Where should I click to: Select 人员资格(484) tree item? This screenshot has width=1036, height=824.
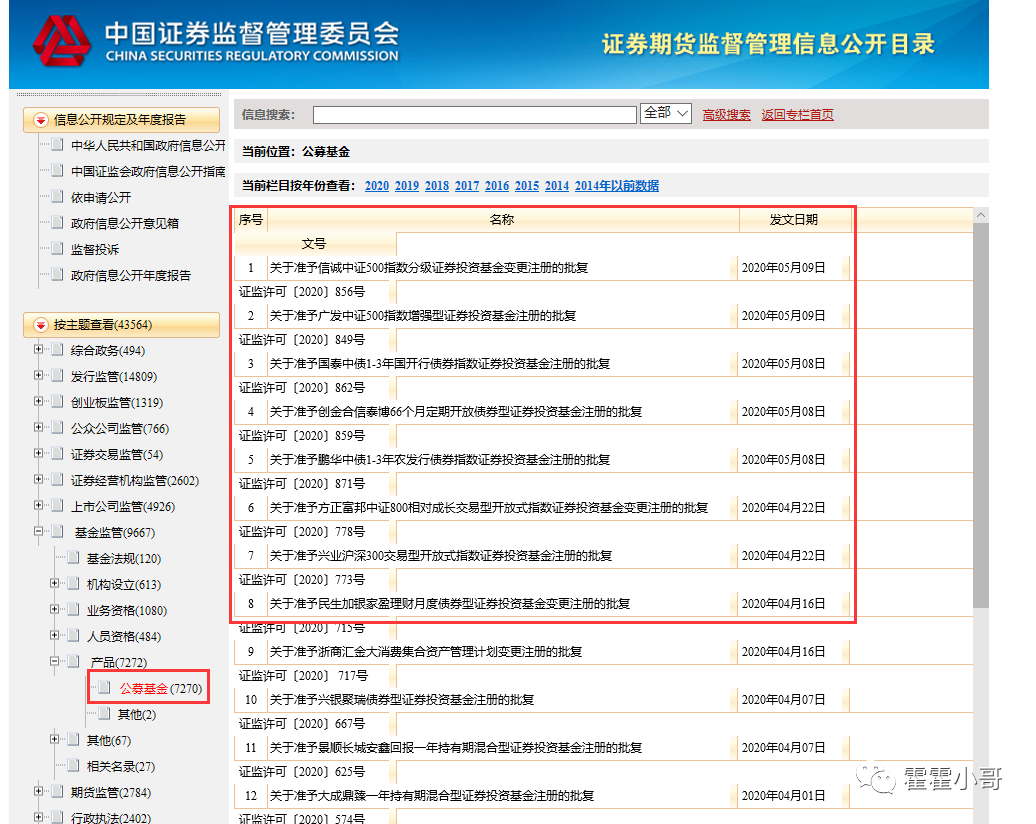pos(124,636)
